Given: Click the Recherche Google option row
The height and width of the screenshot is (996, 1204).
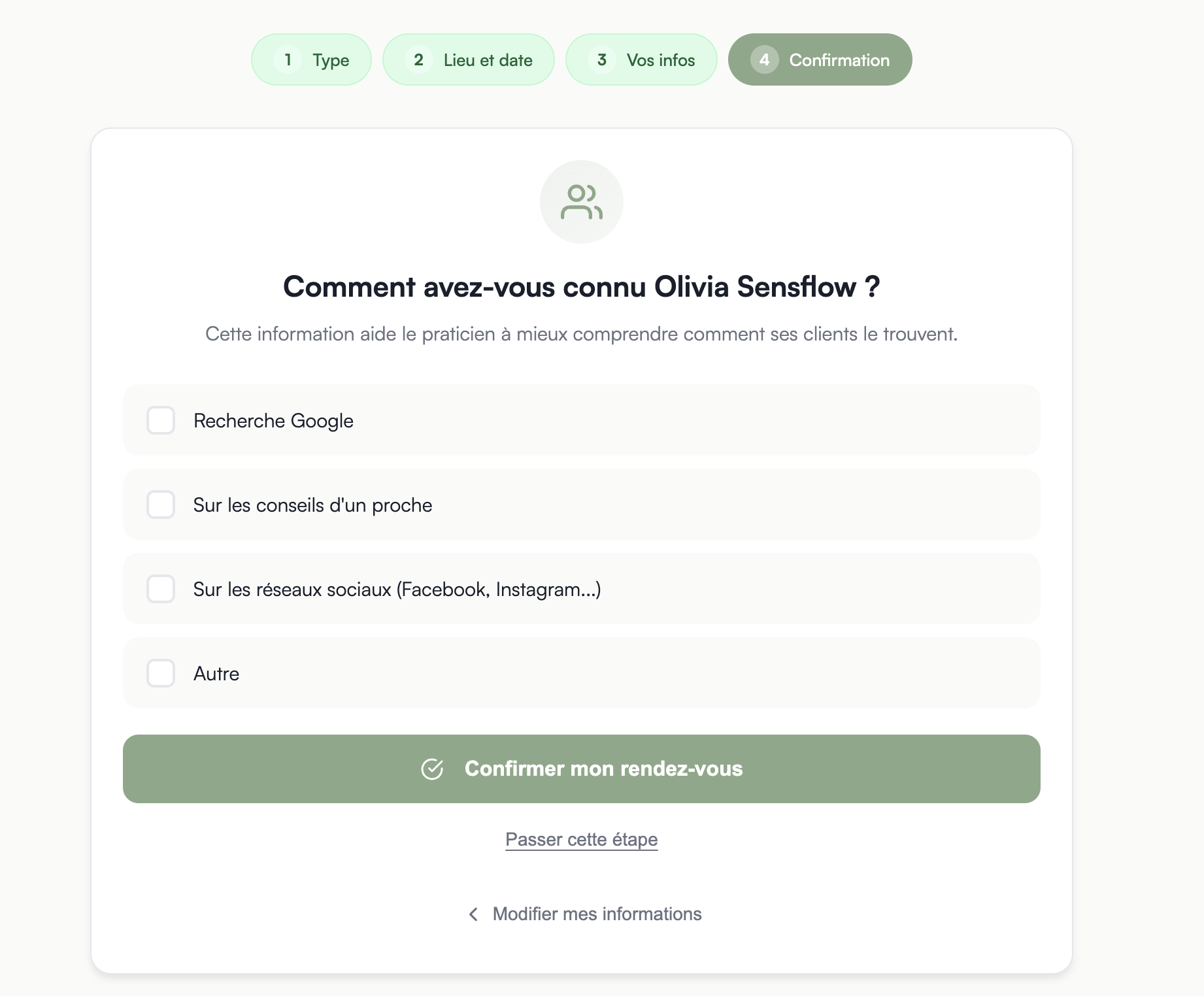Looking at the screenshot, I should click(x=581, y=421).
